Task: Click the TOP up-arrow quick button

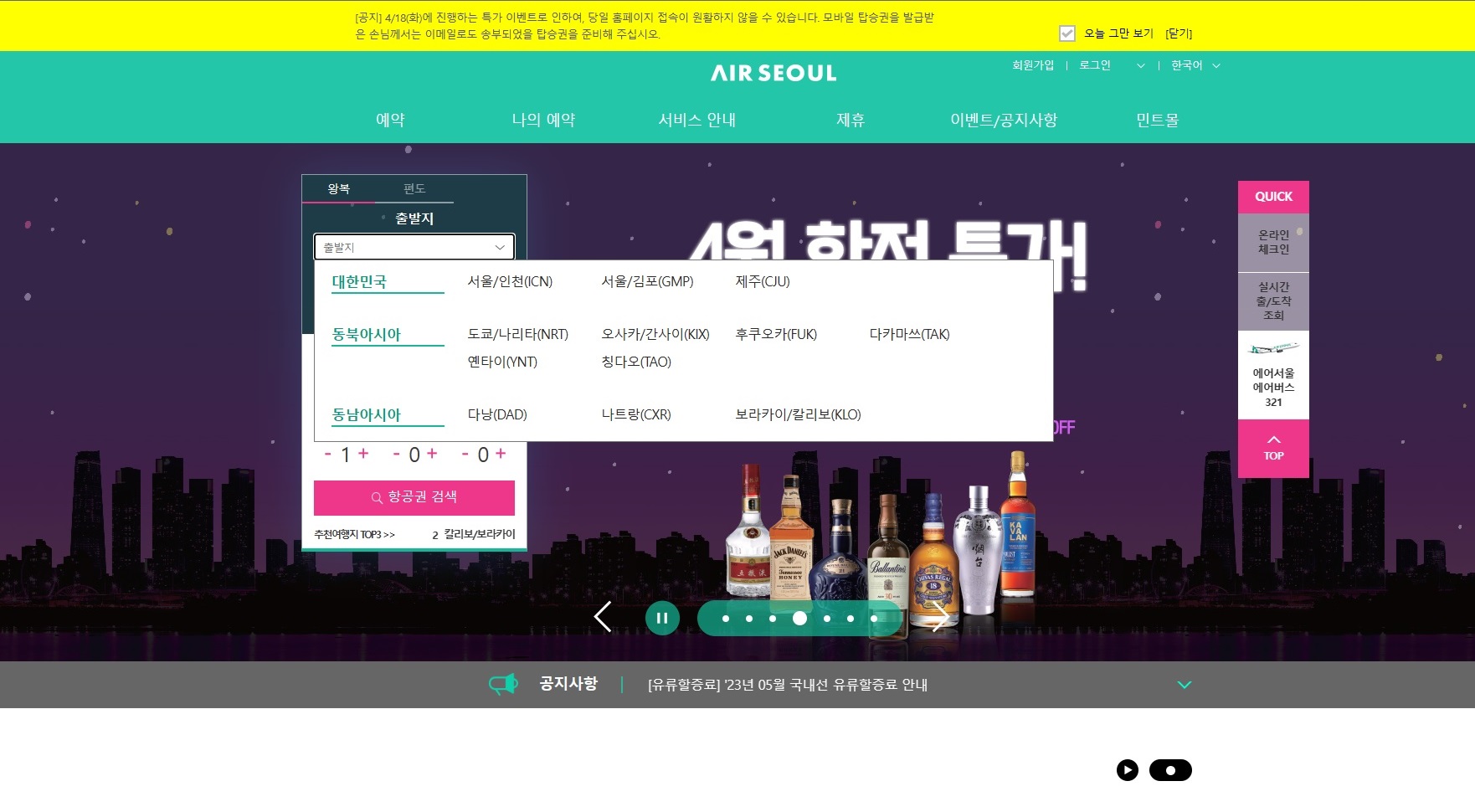Action: [x=1273, y=449]
